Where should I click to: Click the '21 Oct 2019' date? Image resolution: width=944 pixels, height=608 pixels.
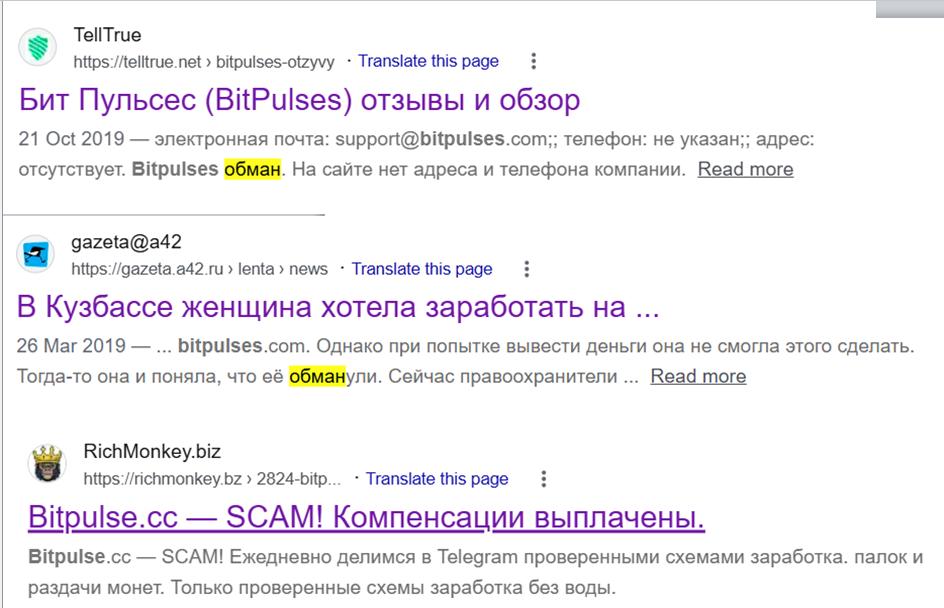coord(72,139)
